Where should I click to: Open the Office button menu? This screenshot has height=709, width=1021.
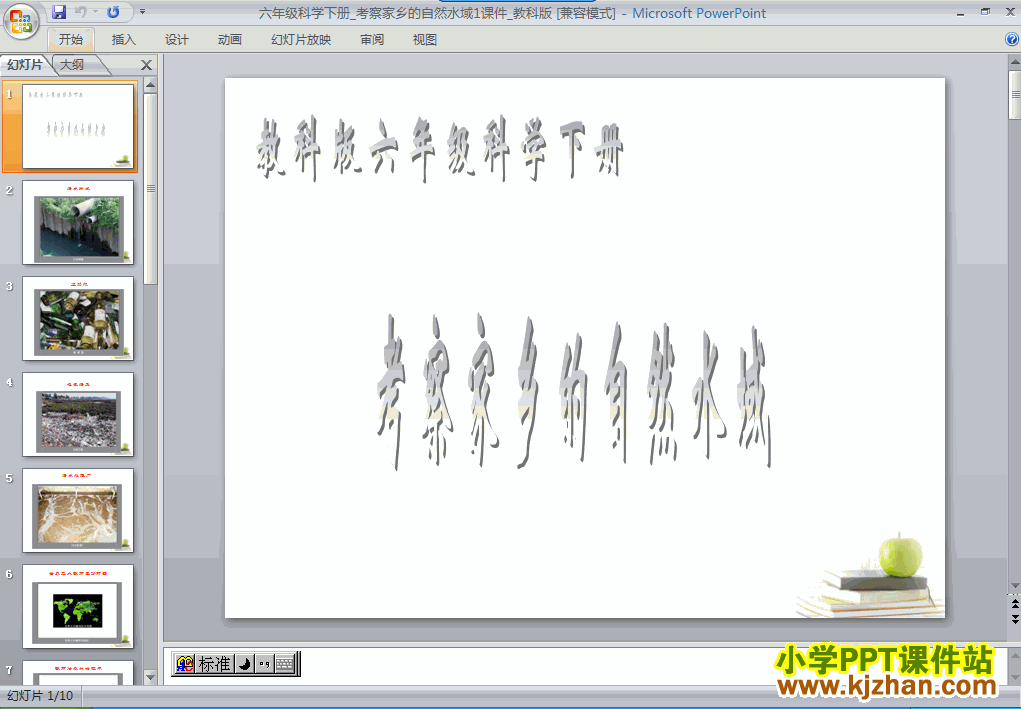[21, 21]
